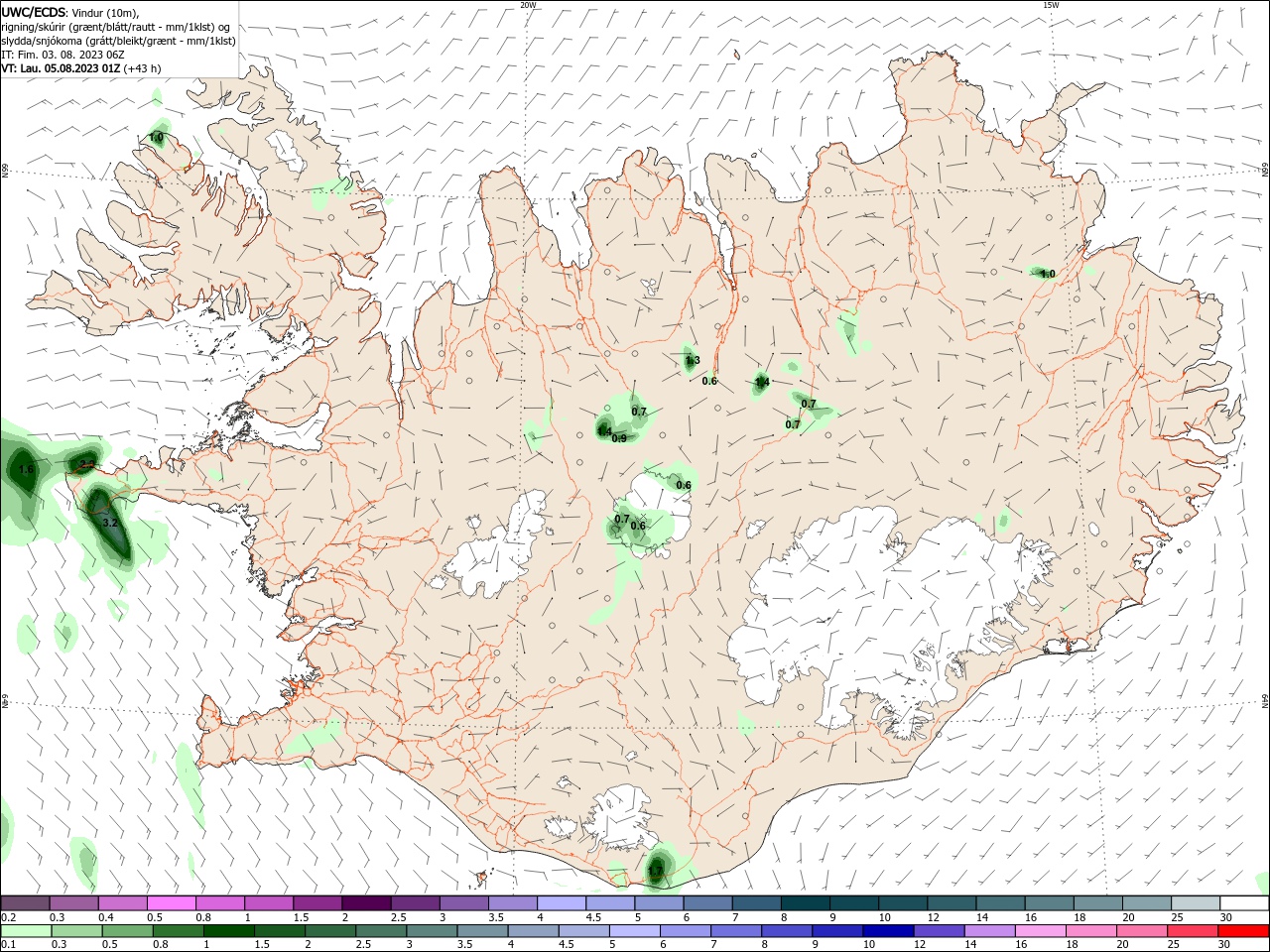Select darkest green lower swatch between 1 and 1.5
This screenshot has height=952, width=1270.
pos(228,931)
